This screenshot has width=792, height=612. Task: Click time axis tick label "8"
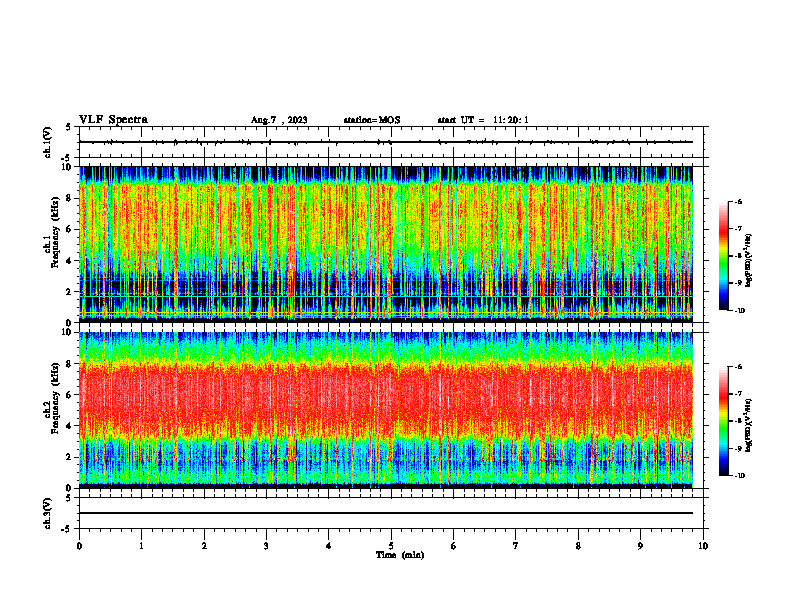(x=578, y=546)
